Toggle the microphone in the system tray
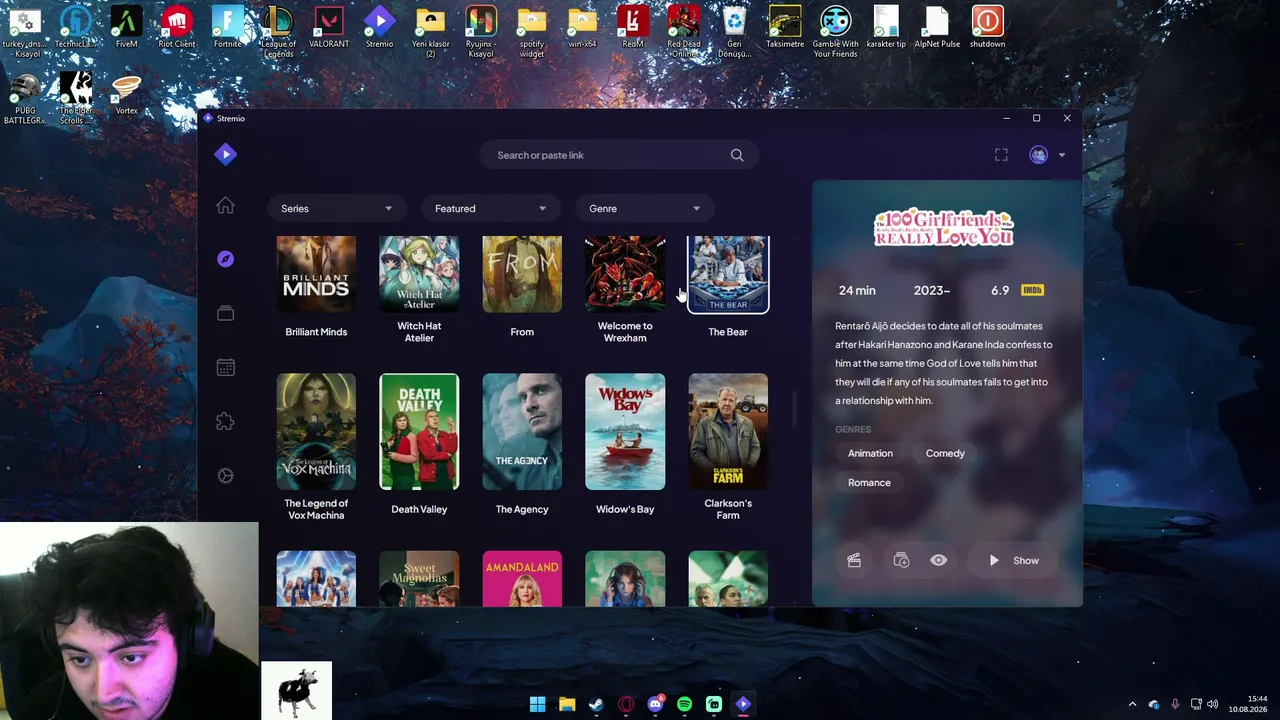Image resolution: width=1280 pixels, height=720 pixels. pyautogui.click(x=1175, y=705)
